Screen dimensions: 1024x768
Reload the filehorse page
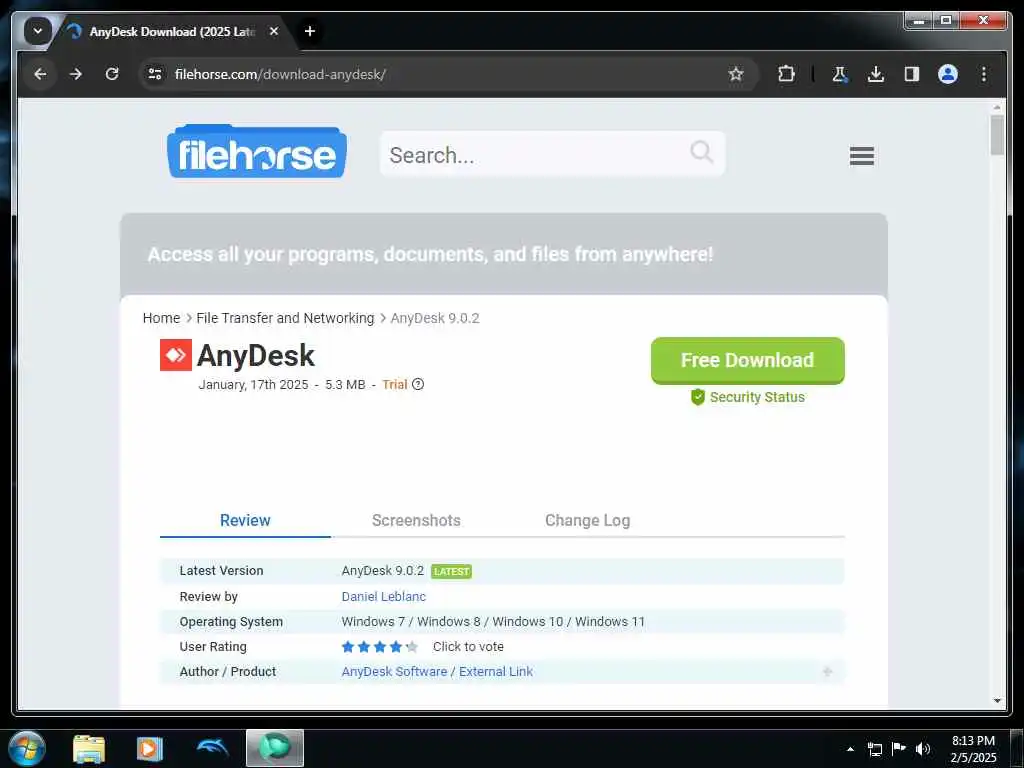coord(112,74)
